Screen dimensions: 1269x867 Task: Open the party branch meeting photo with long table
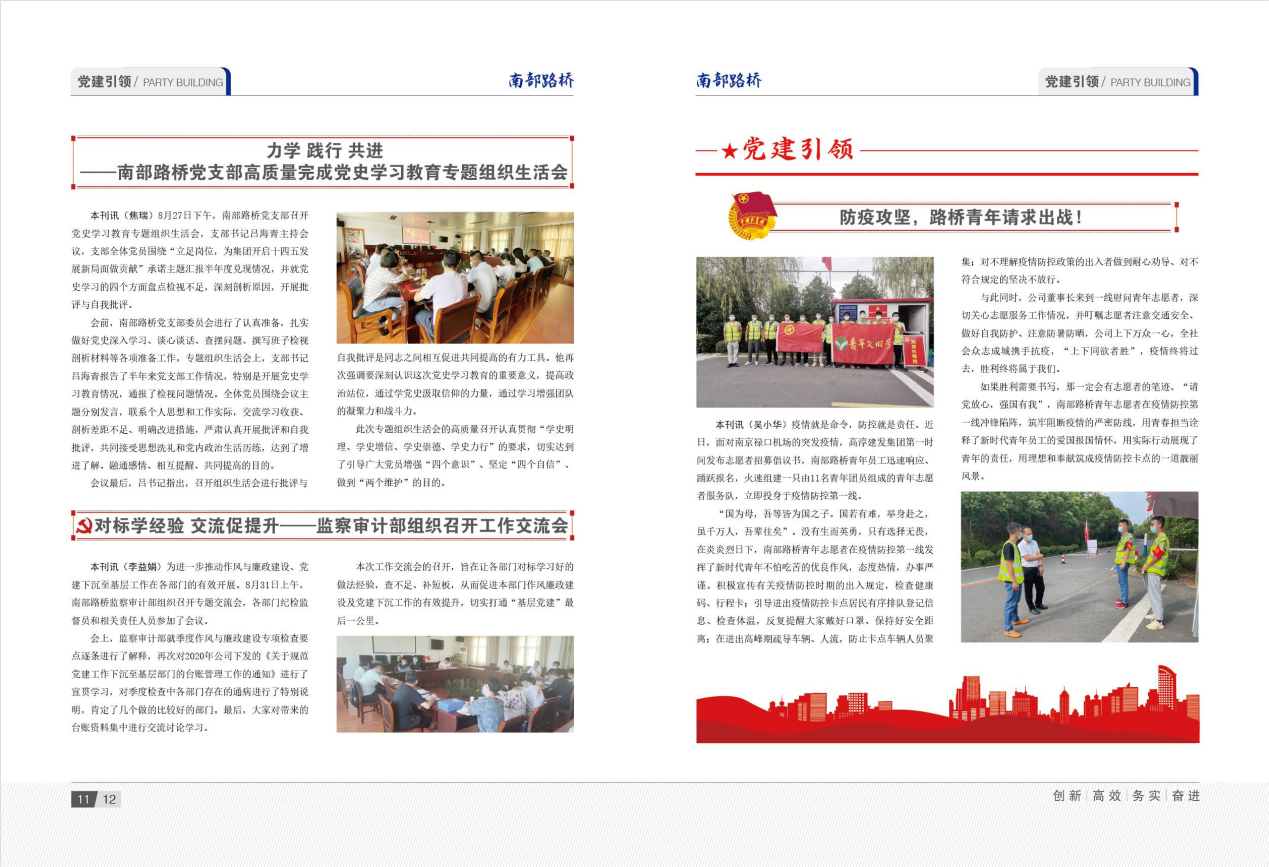pos(455,278)
